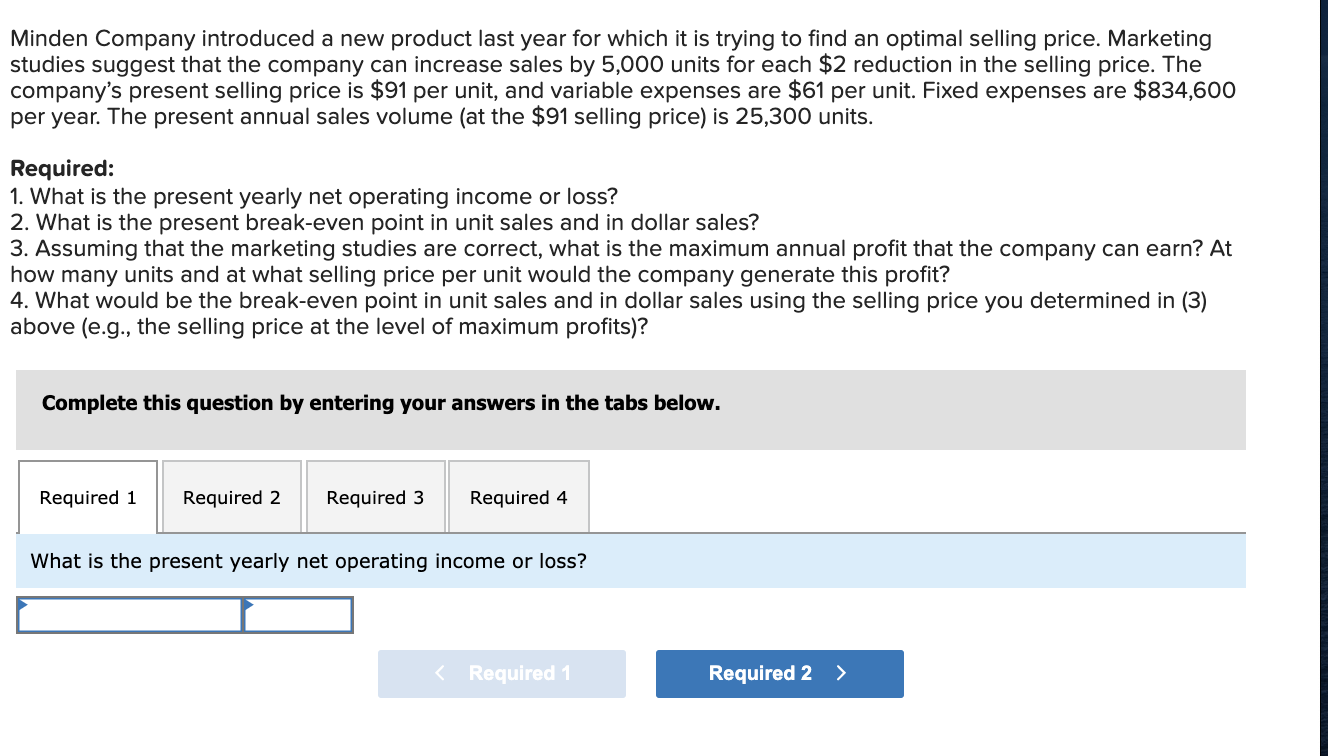Click requirement 3 about maximum annual profit
This screenshot has width=1328, height=756.
point(620,261)
